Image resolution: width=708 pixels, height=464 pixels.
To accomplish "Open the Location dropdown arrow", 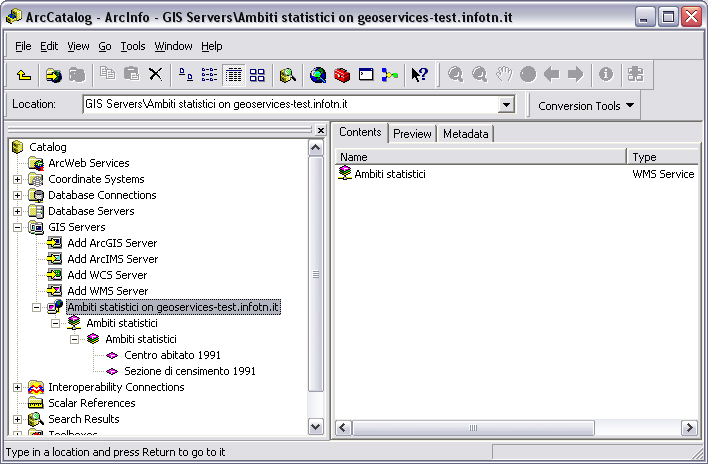I will pos(507,105).
